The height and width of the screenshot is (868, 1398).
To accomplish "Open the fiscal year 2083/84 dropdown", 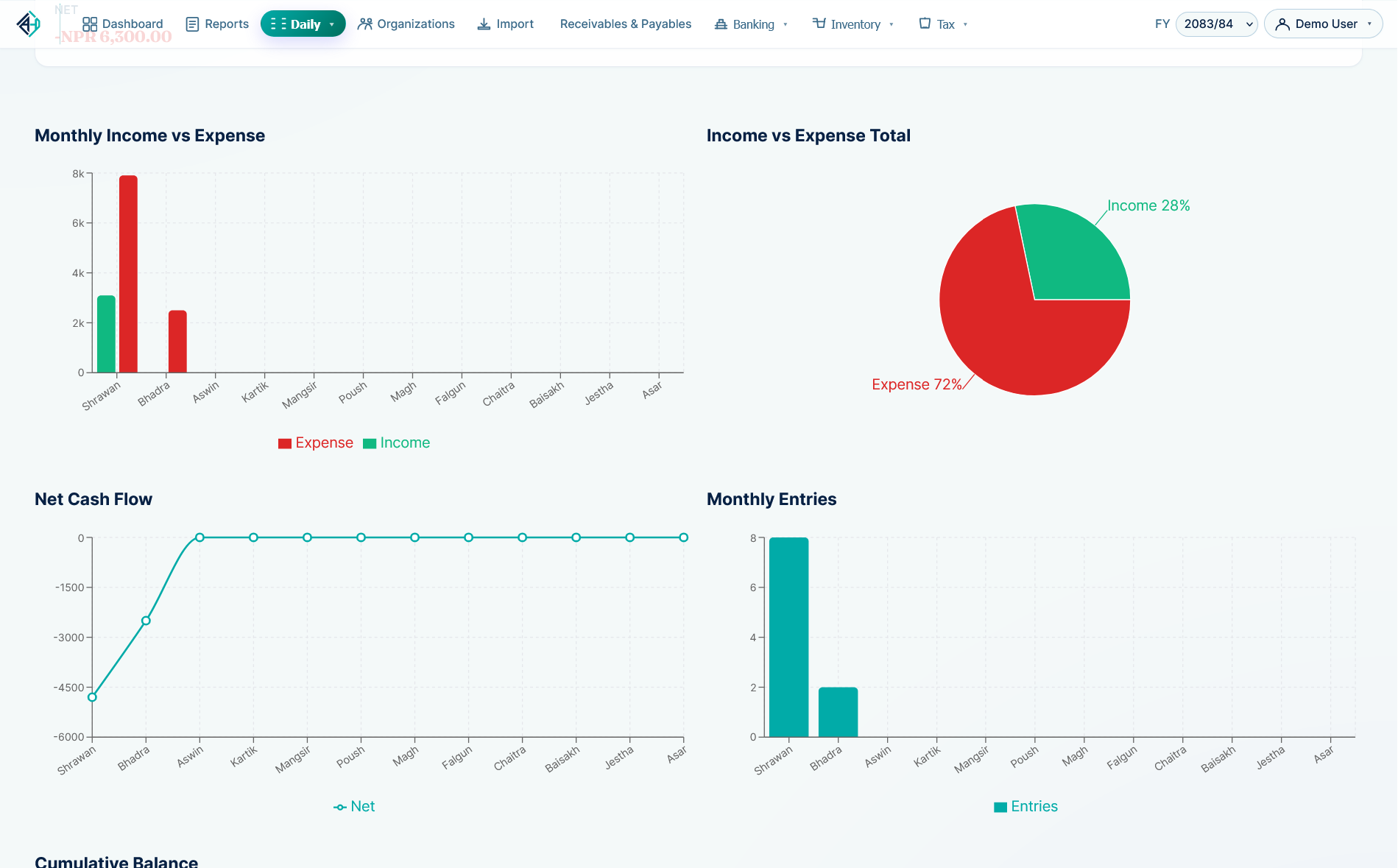I will 1217,24.
